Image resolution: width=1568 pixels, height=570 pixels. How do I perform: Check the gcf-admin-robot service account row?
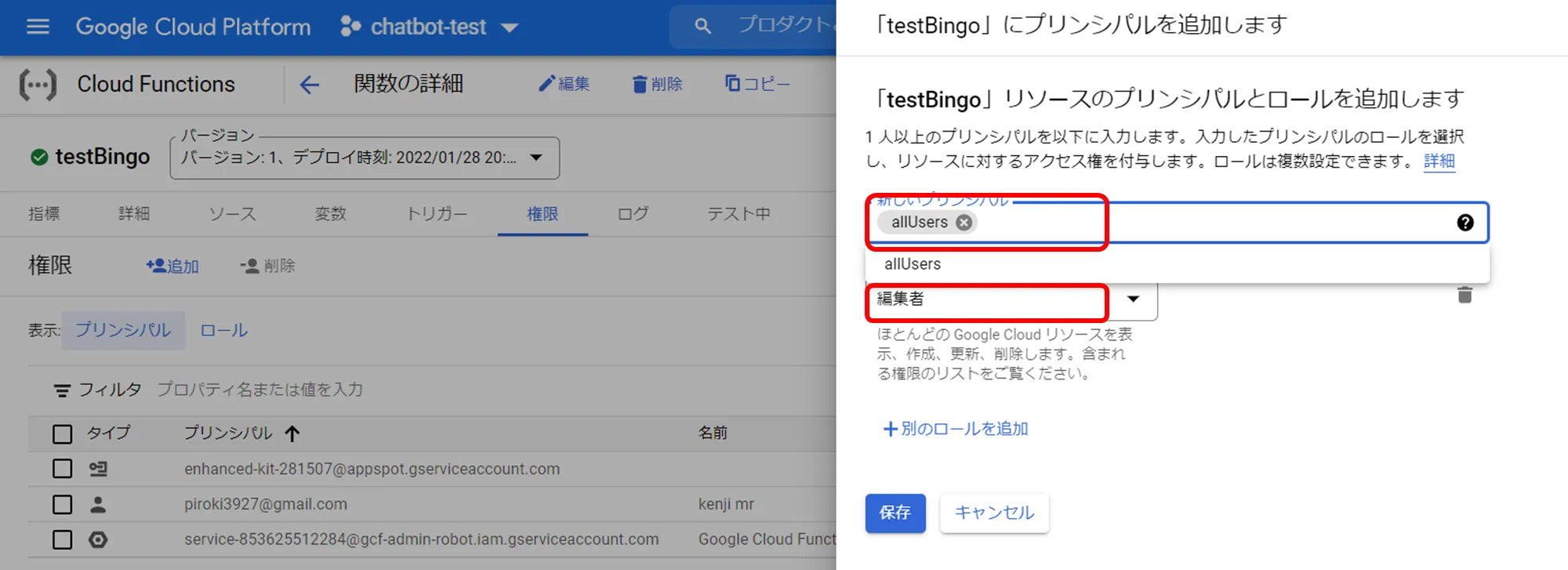62,539
